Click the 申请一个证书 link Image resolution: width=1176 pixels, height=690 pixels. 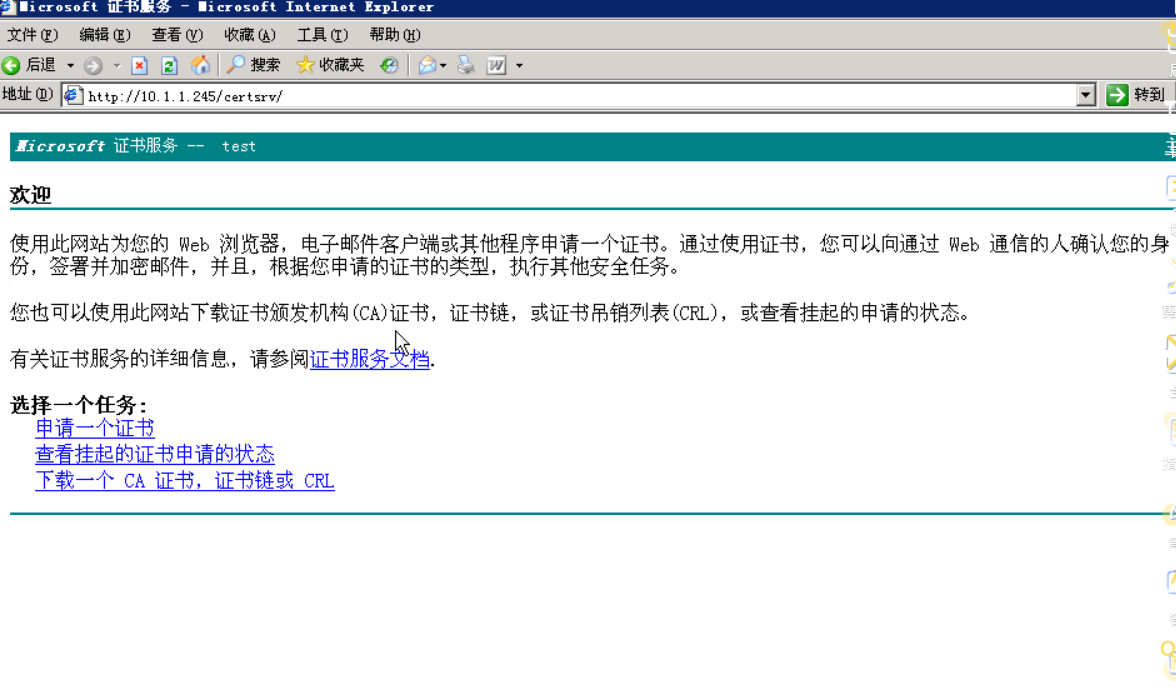click(x=94, y=428)
